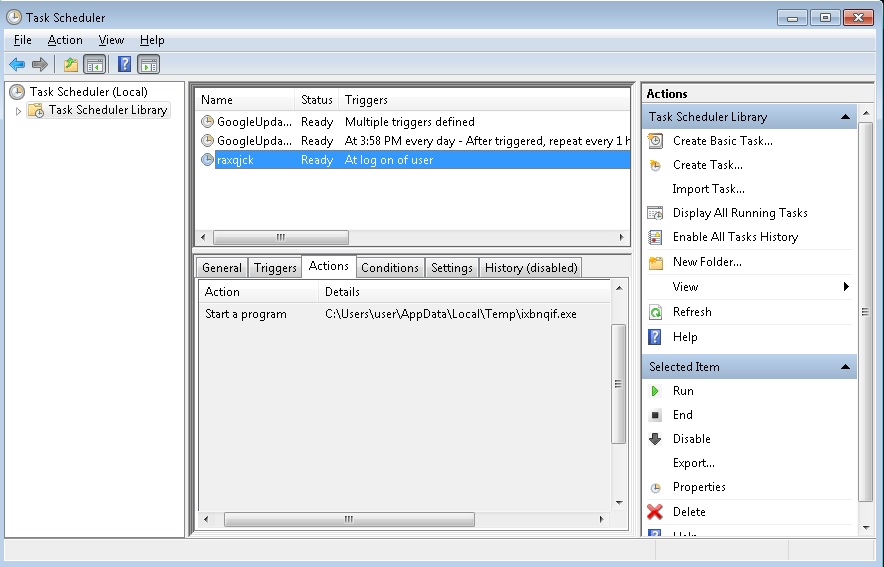Viewport: 884px width, 567px height.
Task: Click the details pane vertical scrollbar thumb
Action: [618, 384]
